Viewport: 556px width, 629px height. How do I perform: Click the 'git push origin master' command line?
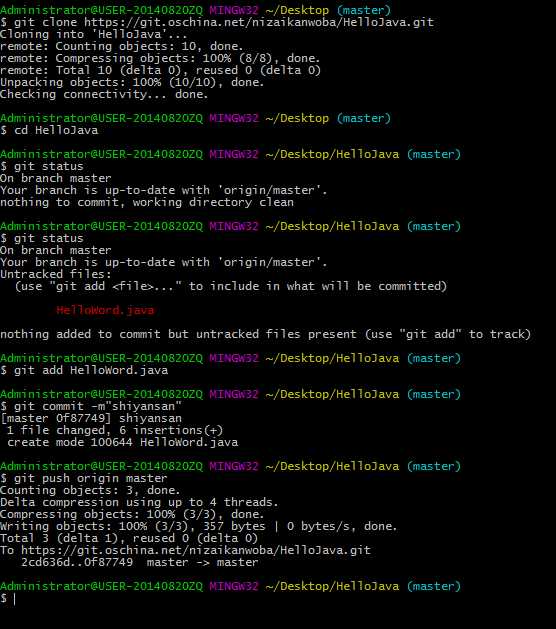pyautogui.click(x=83, y=478)
